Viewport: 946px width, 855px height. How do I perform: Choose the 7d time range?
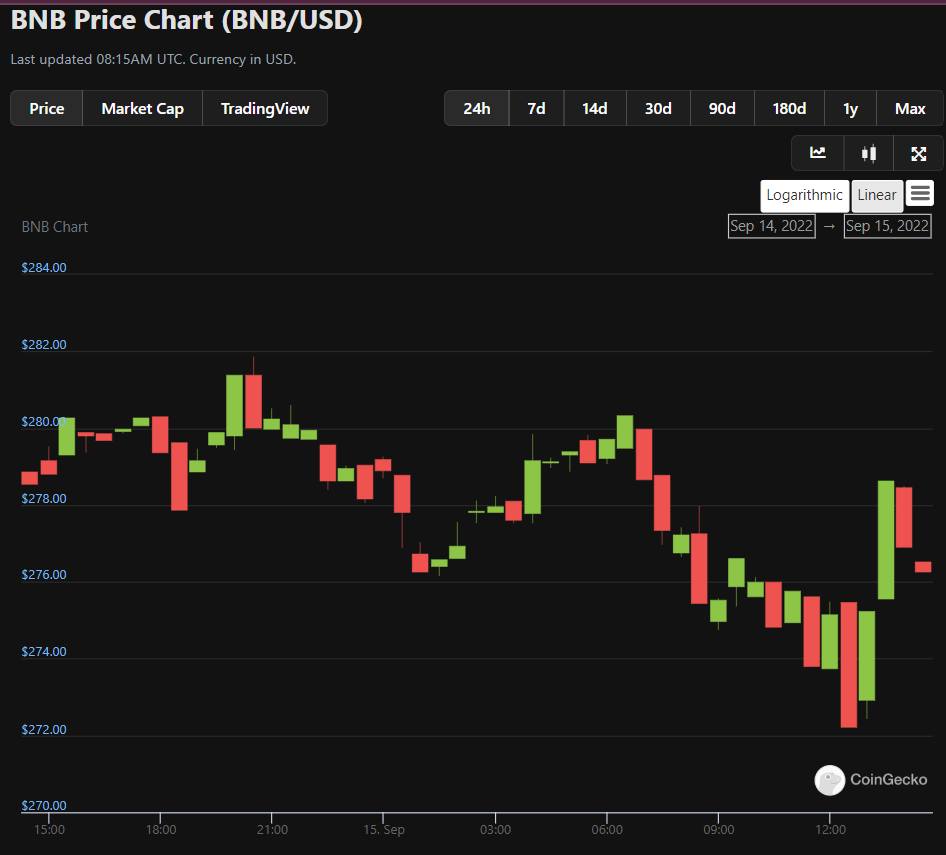point(536,109)
